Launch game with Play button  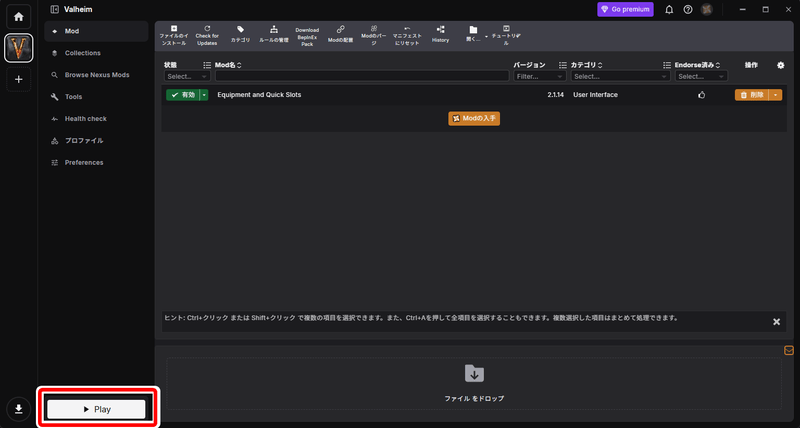(x=96, y=409)
